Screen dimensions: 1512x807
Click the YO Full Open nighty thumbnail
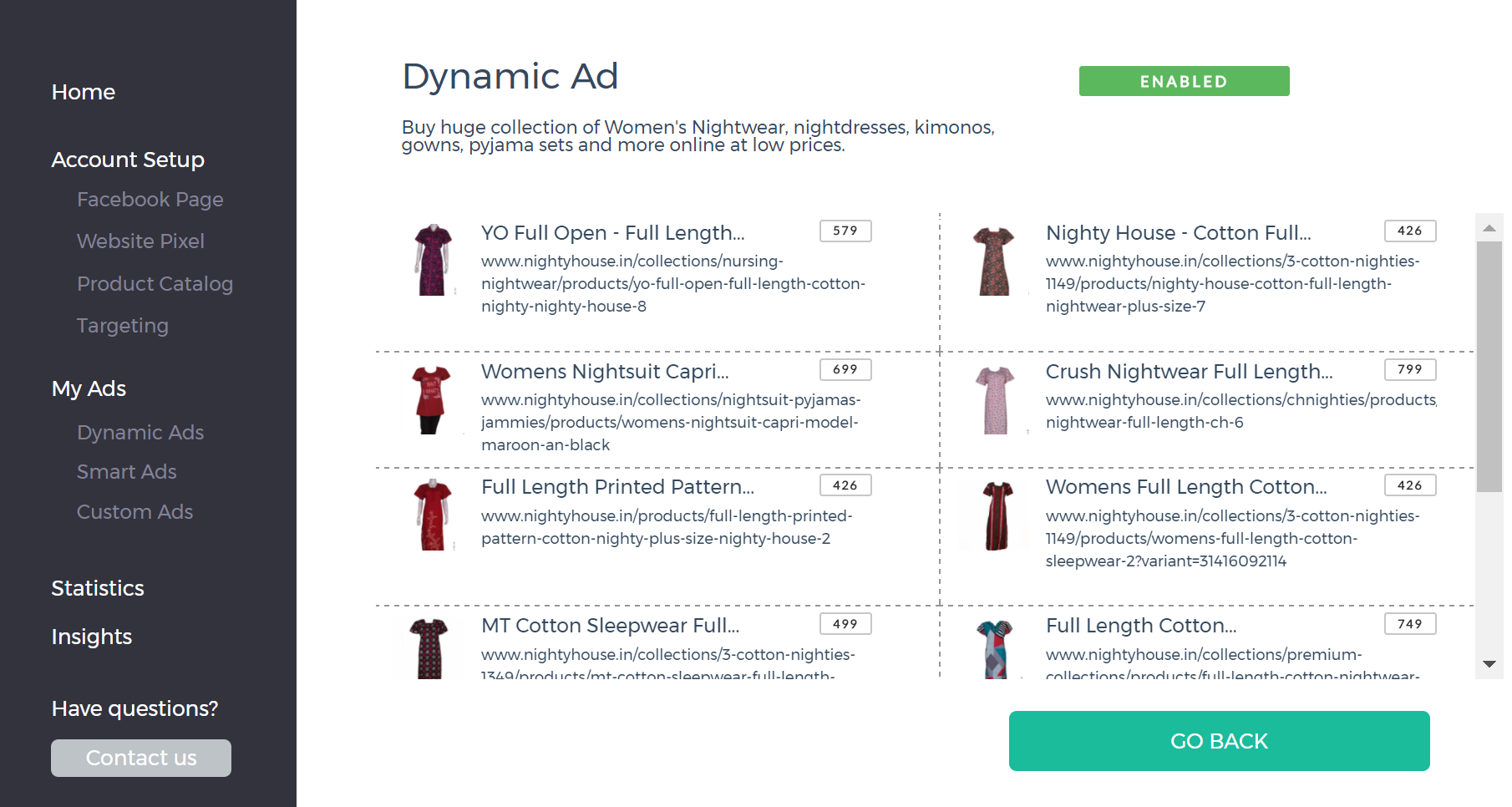(433, 260)
